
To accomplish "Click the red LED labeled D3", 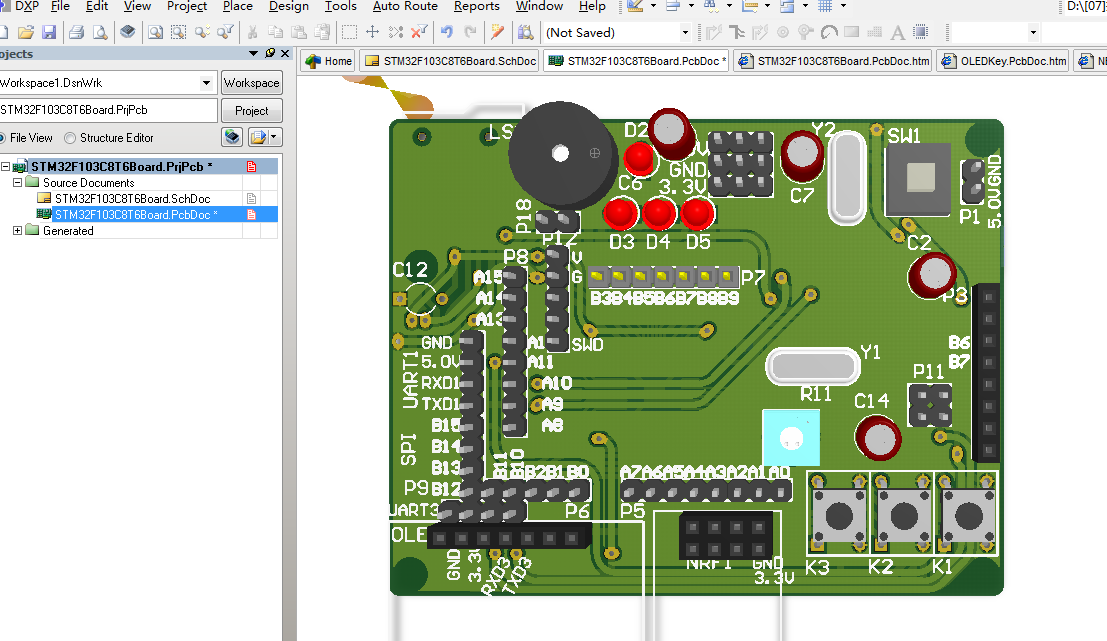I will click(621, 215).
